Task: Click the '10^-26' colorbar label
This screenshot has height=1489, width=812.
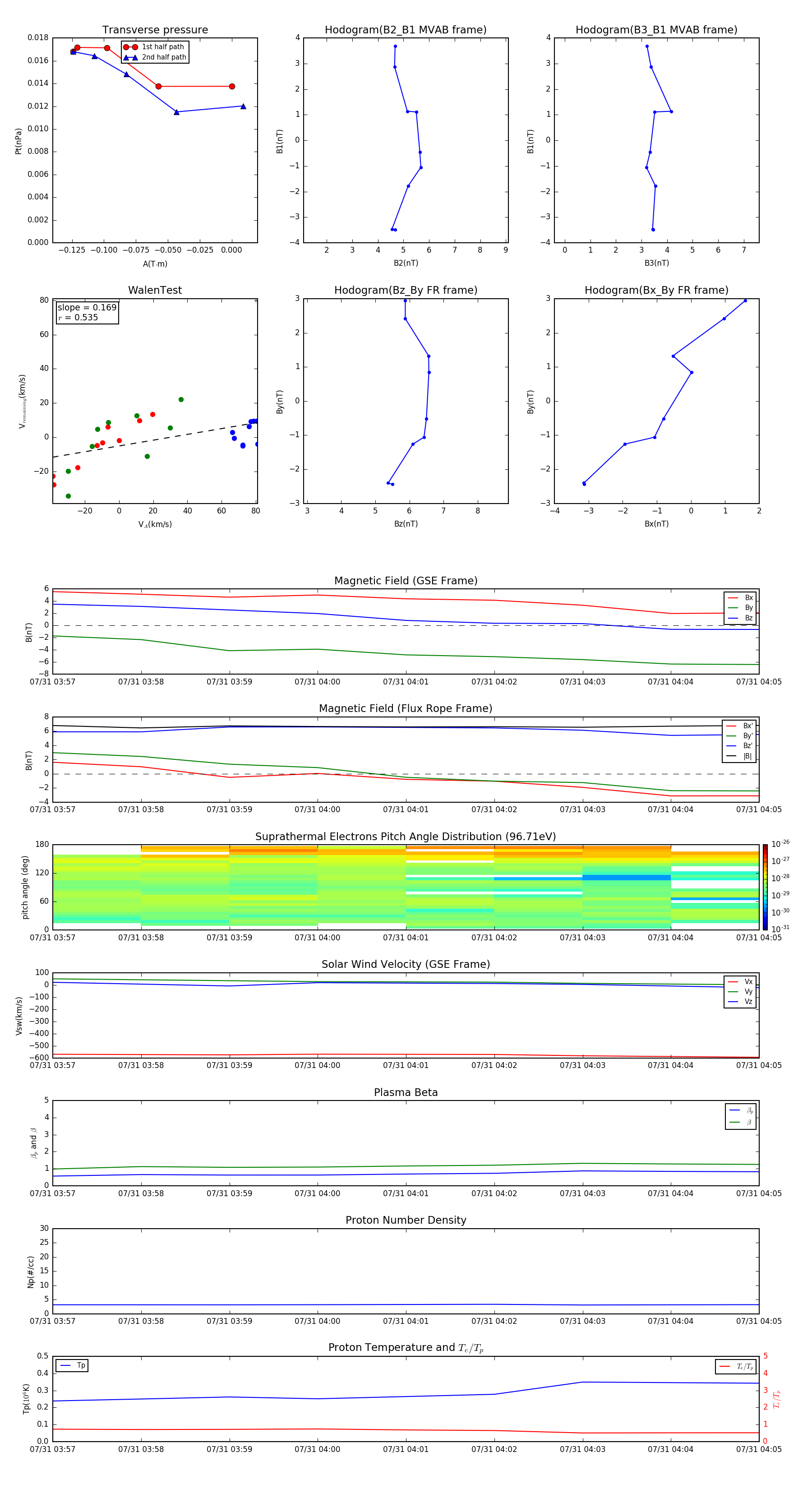Action: (780, 844)
